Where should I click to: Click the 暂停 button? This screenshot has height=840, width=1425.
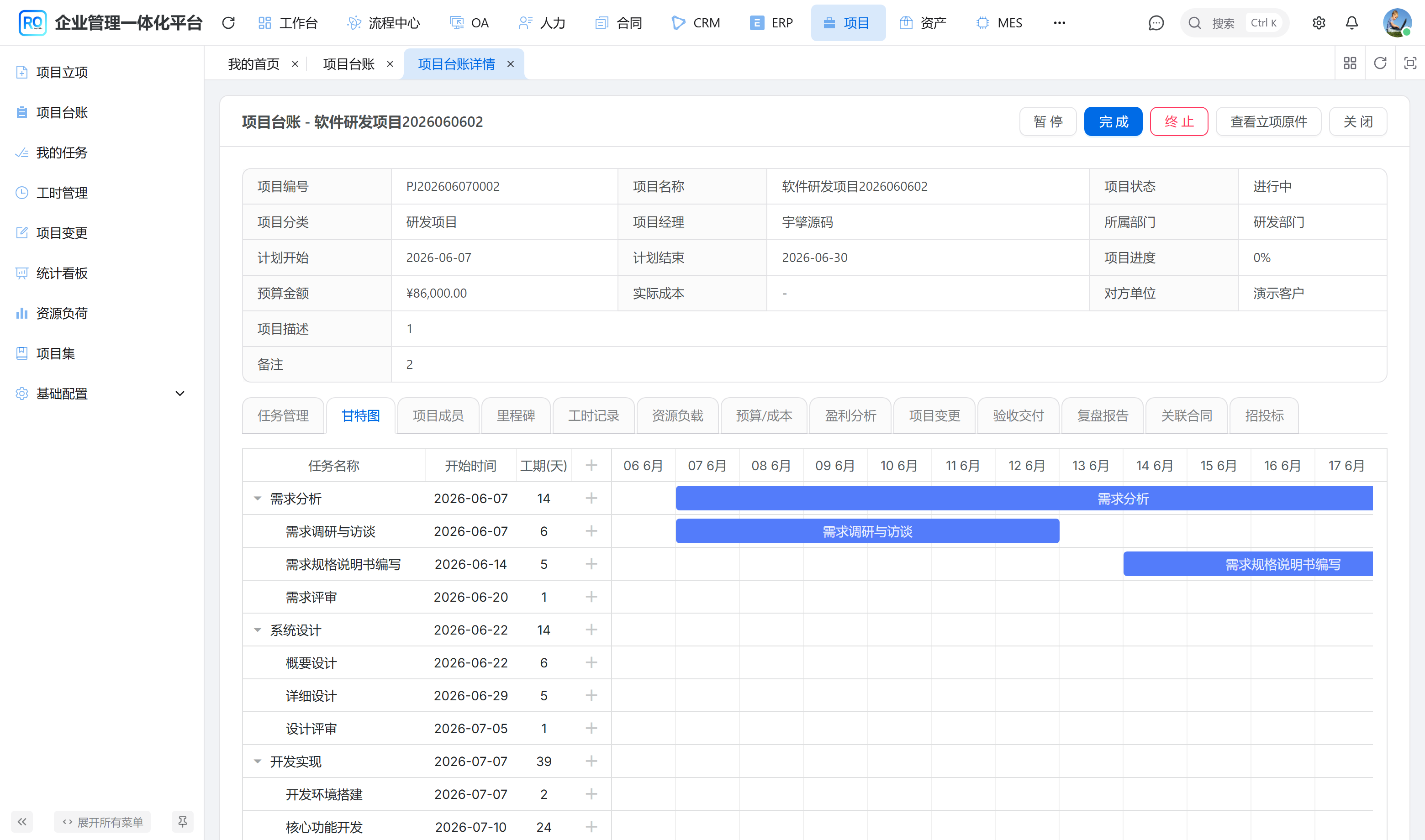(x=1048, y=122)
